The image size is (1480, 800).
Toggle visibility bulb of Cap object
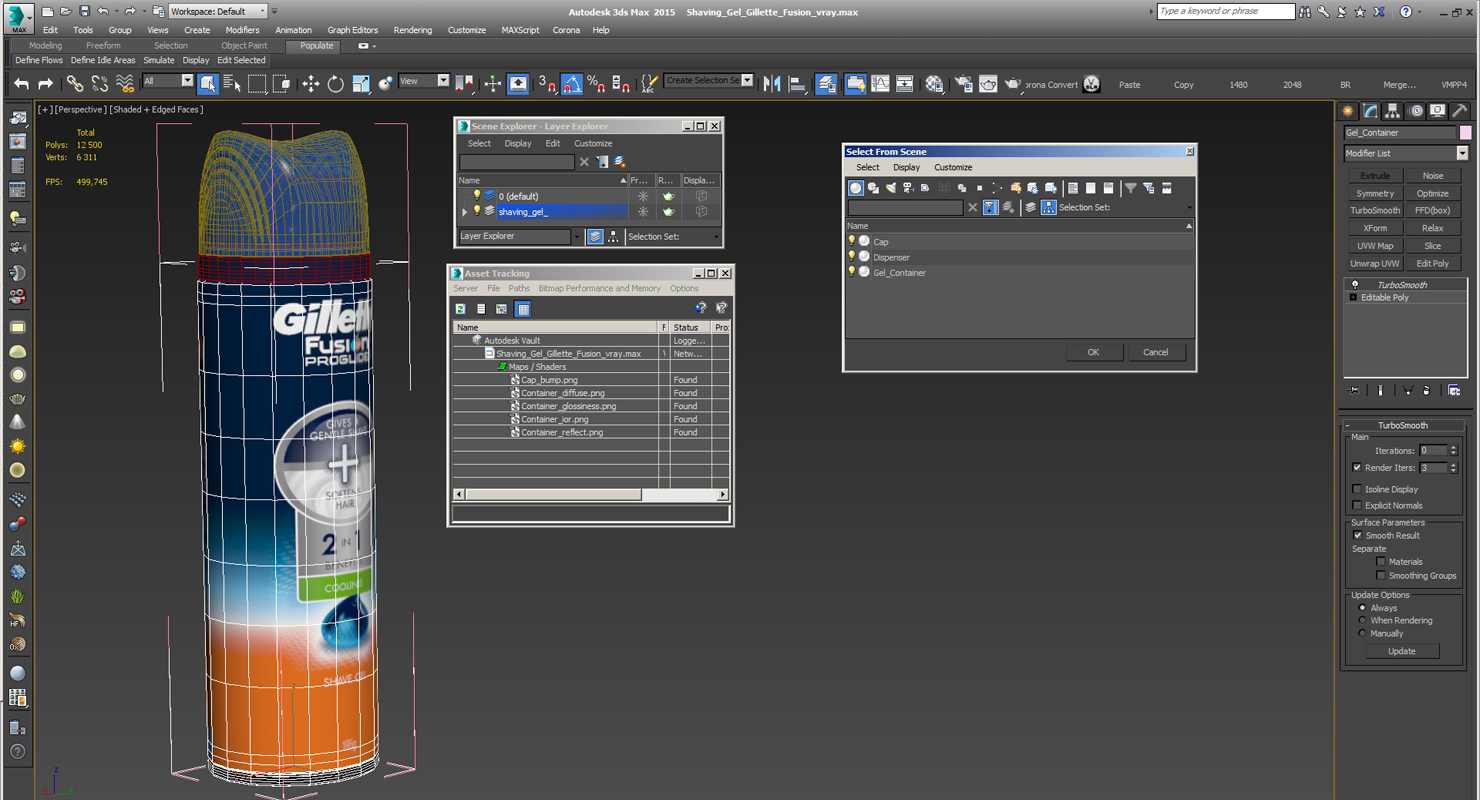pyautogui.click(x=852, y=241)
